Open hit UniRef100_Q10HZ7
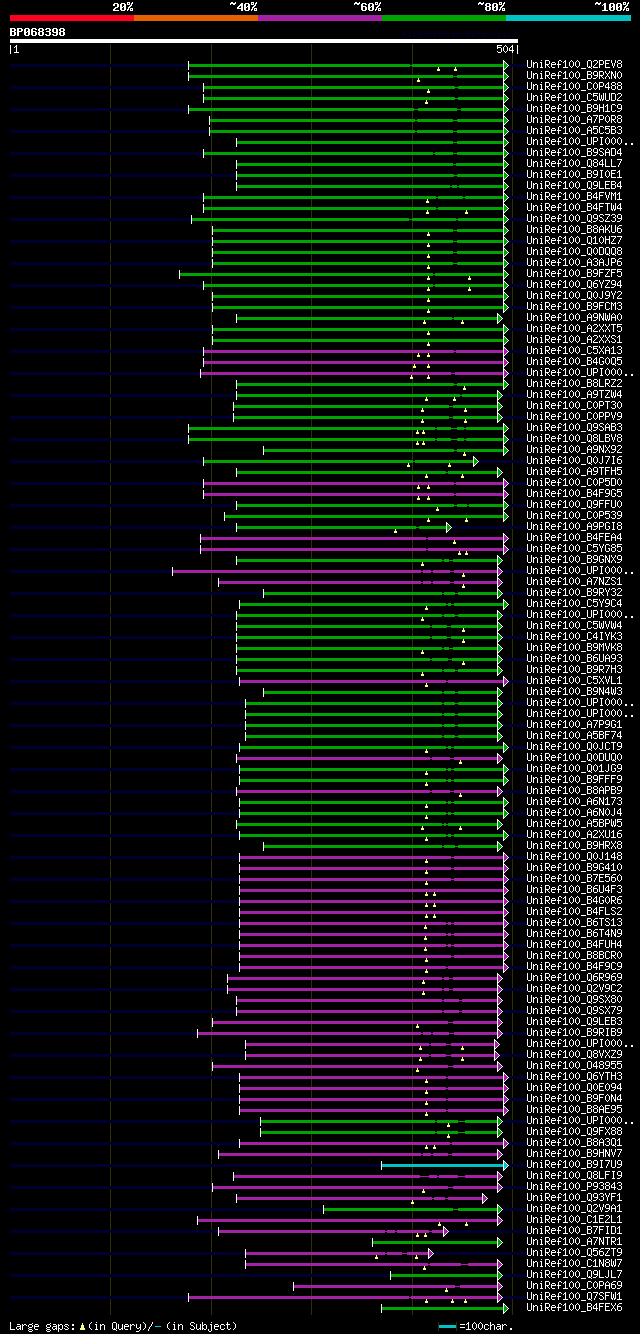The image size is (640, 1334). click(x=574, y=240)
